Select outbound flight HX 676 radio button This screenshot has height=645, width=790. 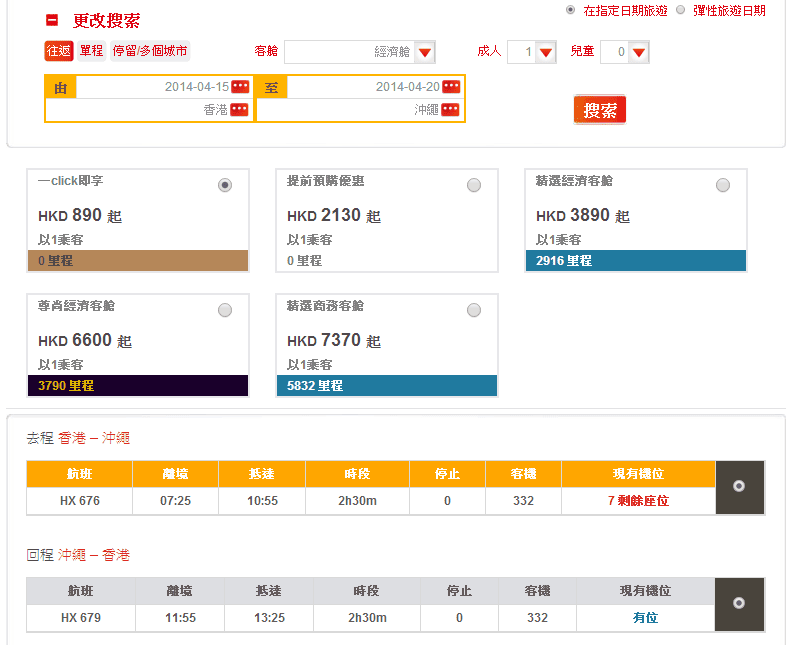pos(739,486)
